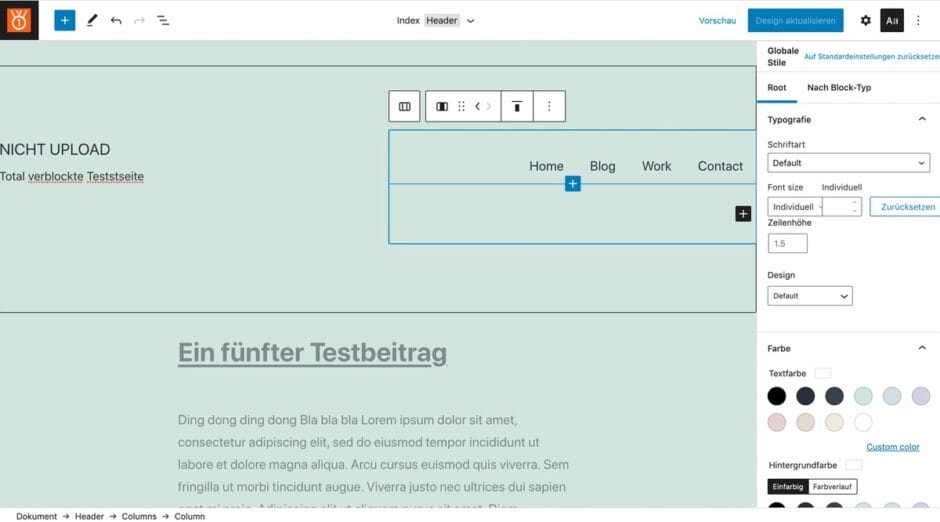Pick the black text color swatch
Image resolution: width=940 pixels, height=522 pixels.
777,396
